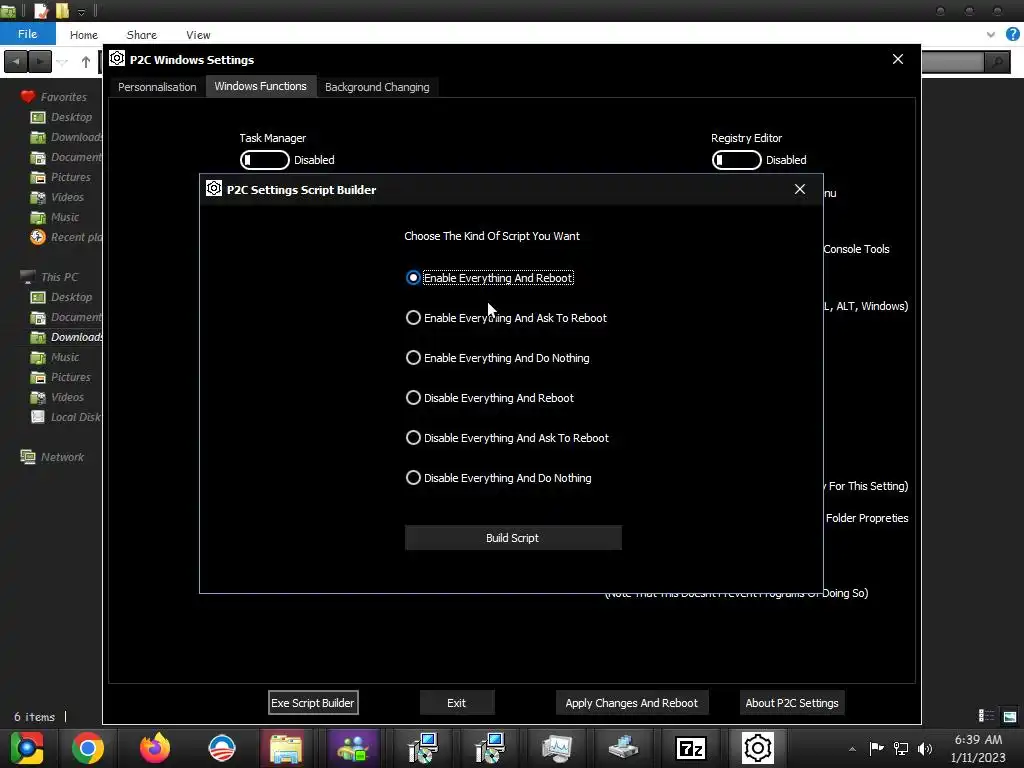Viewport: 1024px width, 768px height.
Task: Open Videos under This PC
Action: tap(57, 397)
